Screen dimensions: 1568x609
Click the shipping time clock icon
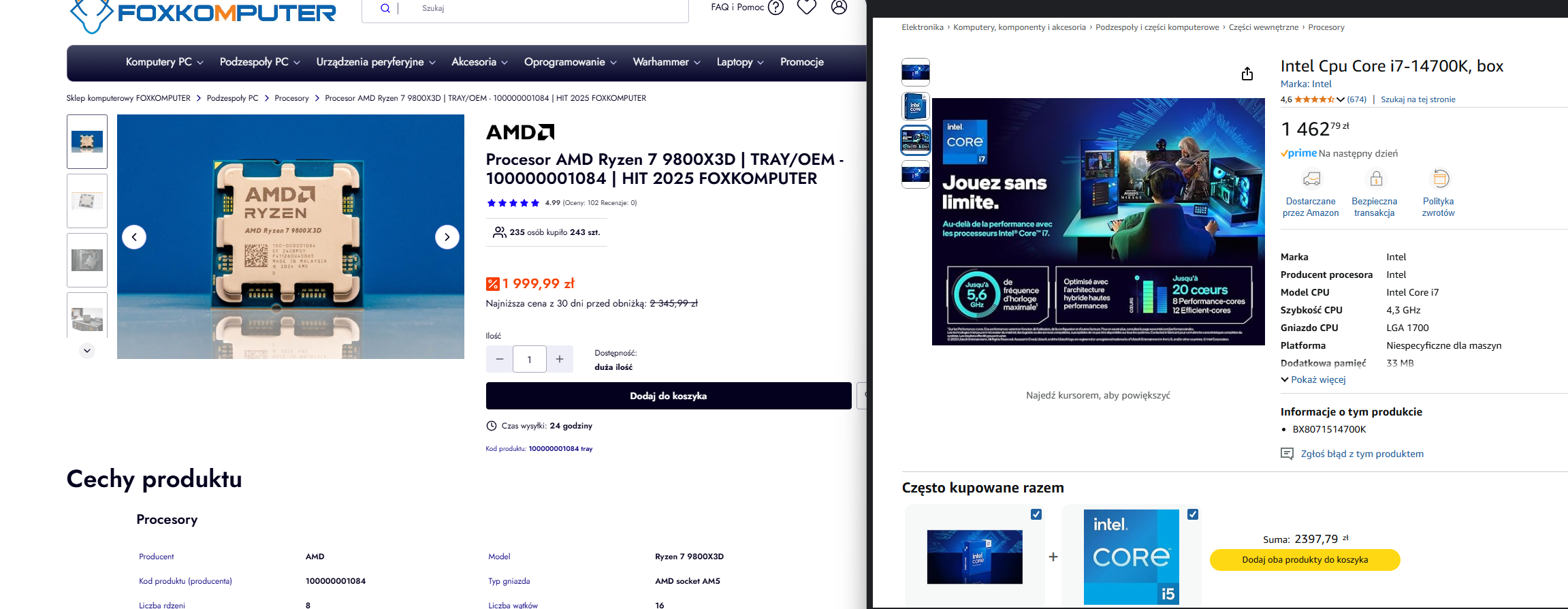(x=492, y=426)
